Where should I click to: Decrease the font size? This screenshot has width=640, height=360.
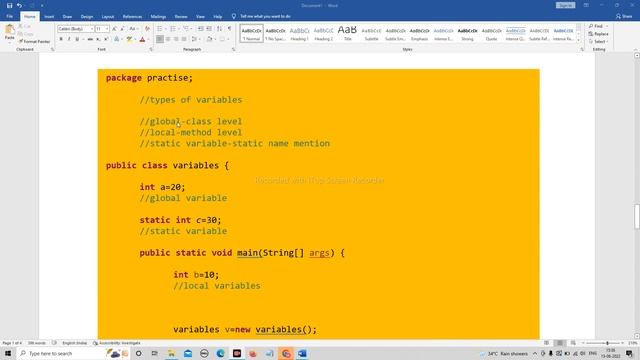point(122,29)
